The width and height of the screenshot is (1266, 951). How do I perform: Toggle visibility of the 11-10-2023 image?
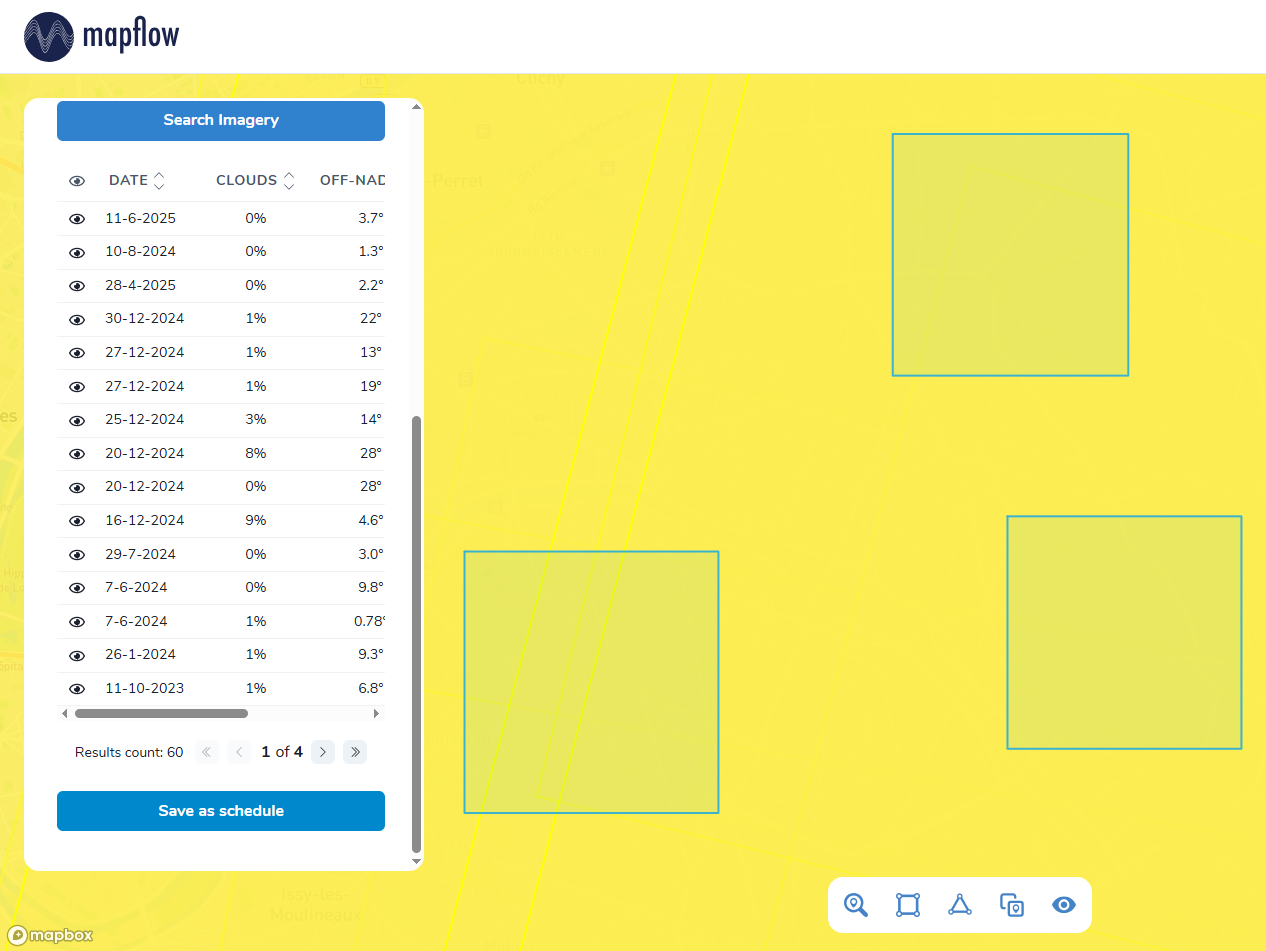77,689
